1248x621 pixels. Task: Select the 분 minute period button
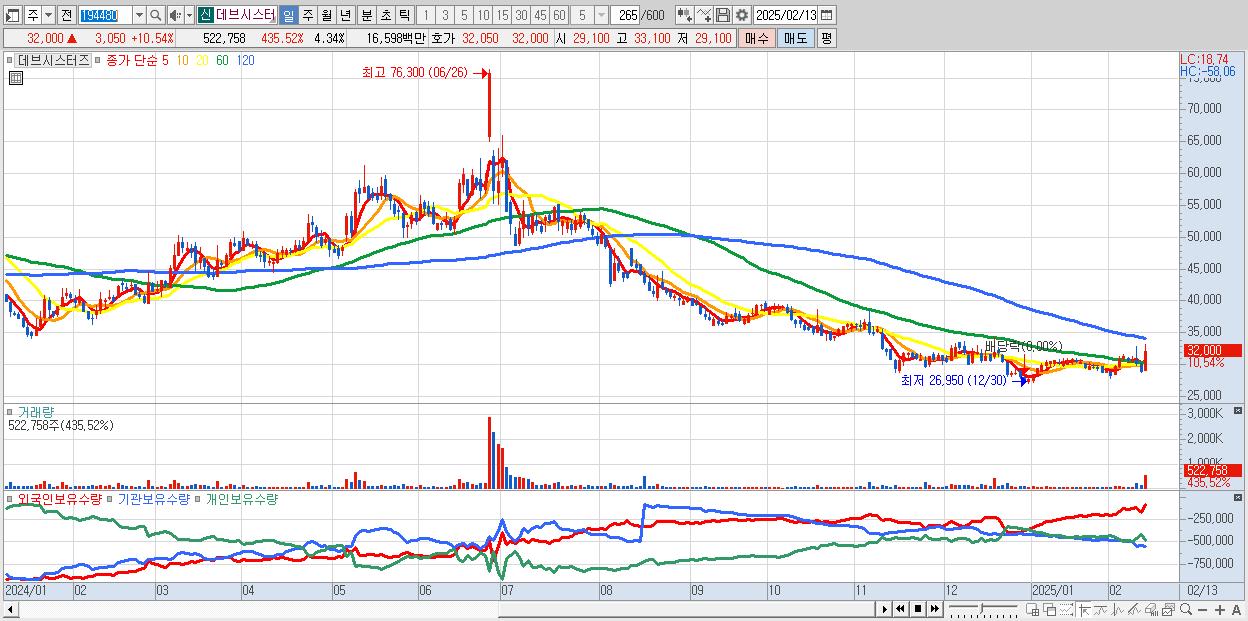[366, 15]
